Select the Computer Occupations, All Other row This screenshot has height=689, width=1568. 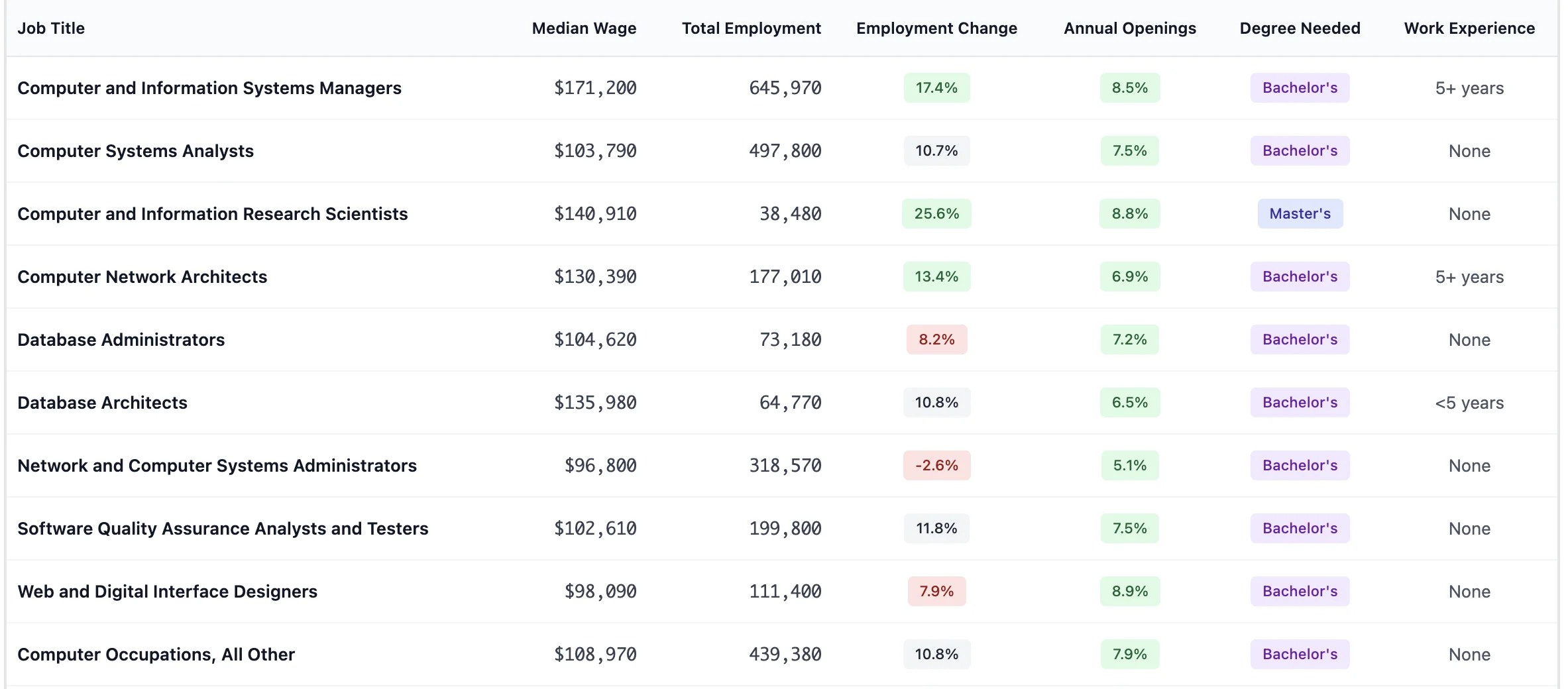(156, 654)
